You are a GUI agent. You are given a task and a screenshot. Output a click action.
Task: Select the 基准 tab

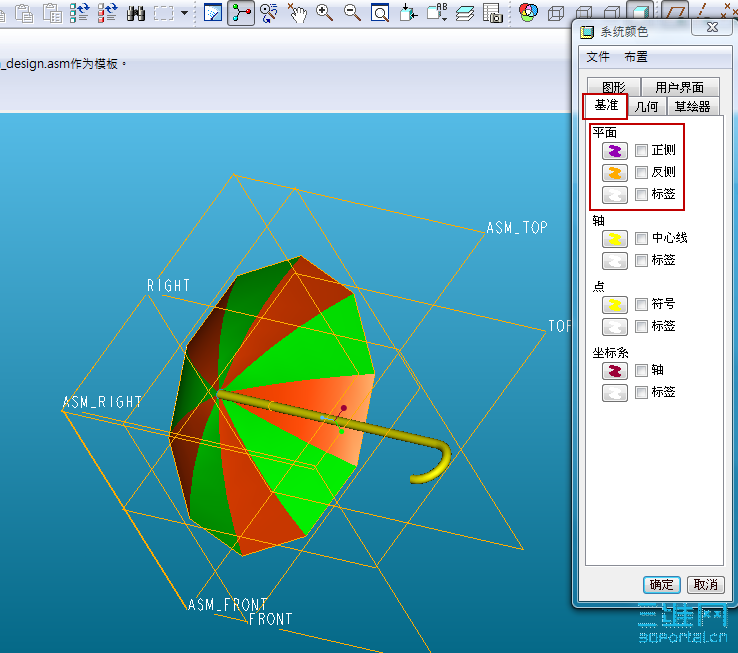605,105
